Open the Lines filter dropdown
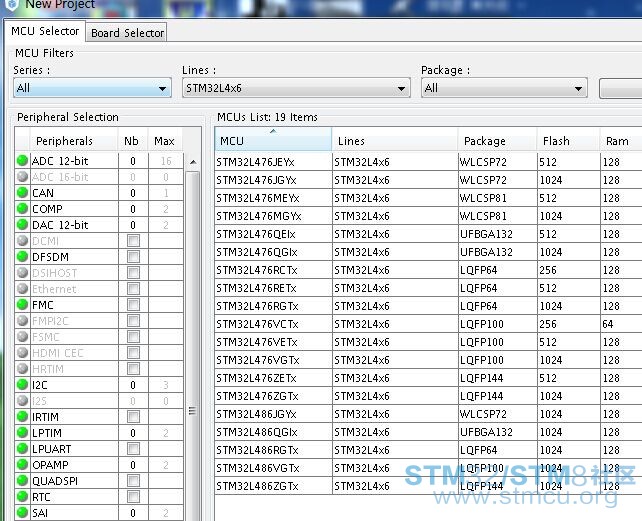 tap(296, 88)
